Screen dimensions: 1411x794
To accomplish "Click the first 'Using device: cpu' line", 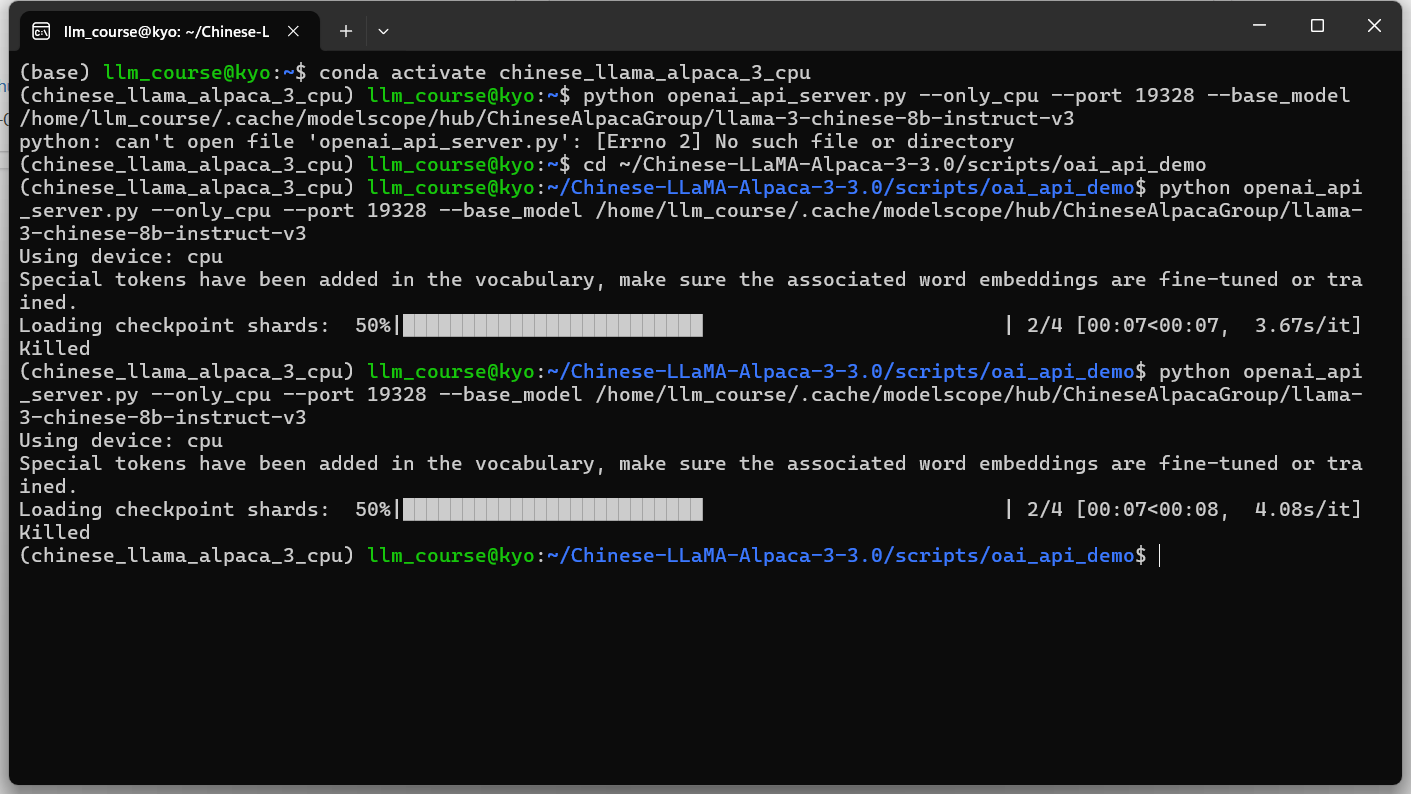I will click(x=121, y=256).
